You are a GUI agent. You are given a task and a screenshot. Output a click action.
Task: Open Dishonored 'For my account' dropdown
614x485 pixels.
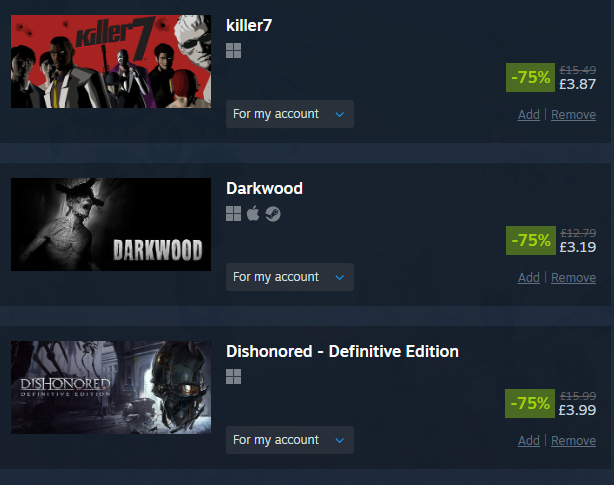[x=290, y=440]
